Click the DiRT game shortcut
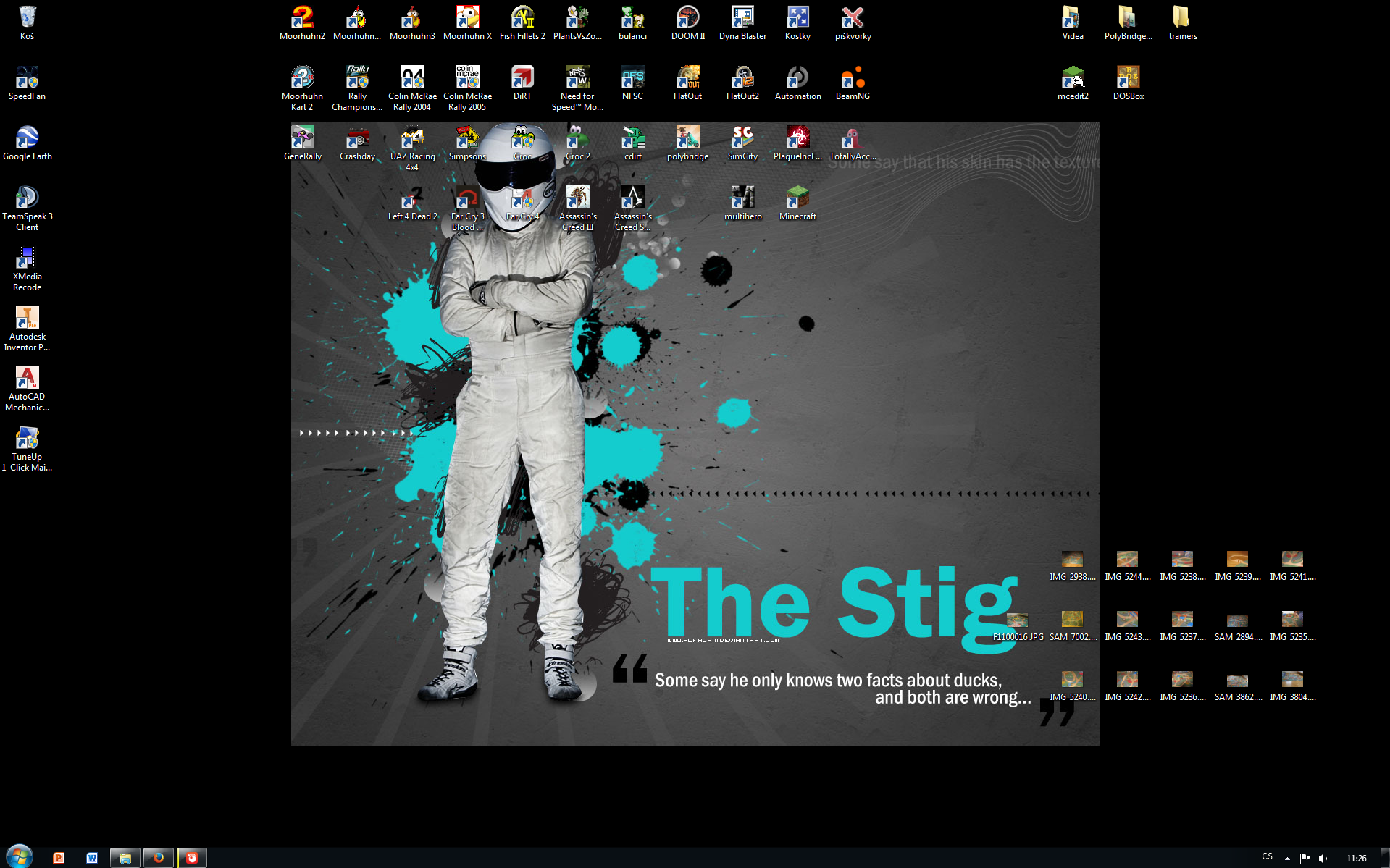 click(x=522, y=83)
